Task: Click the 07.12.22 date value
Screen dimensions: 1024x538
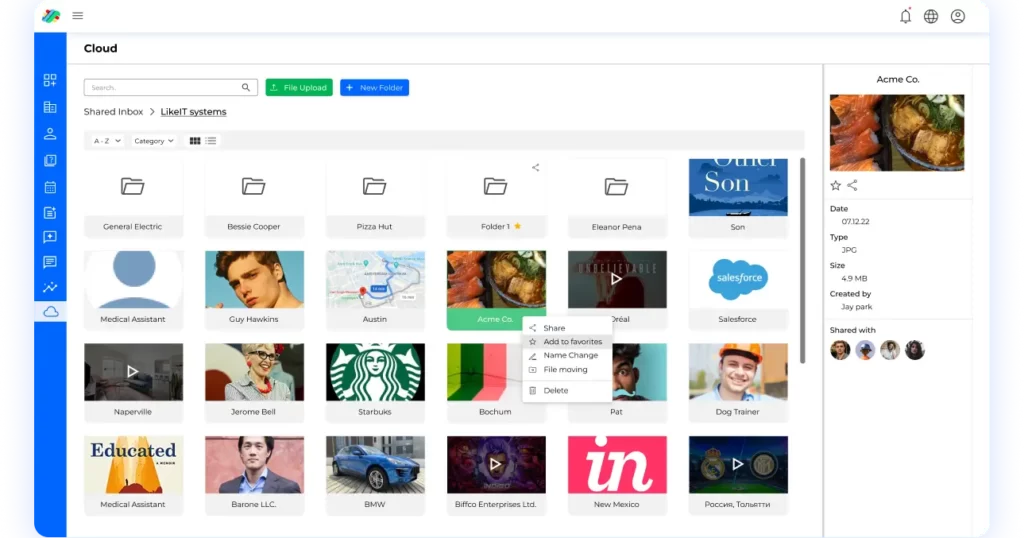Action: pos(855,221)
